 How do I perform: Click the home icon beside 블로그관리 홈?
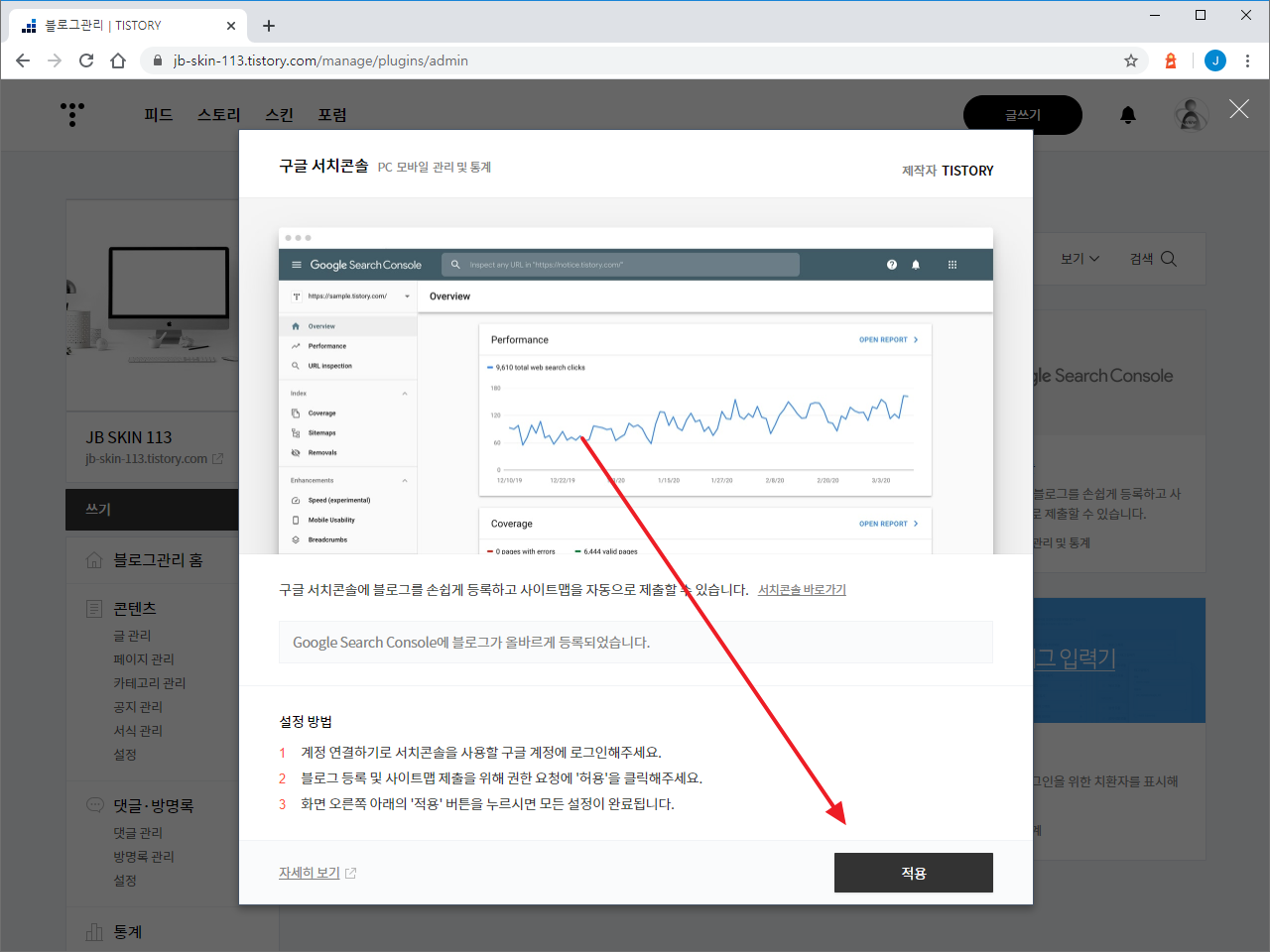[94, 560]
